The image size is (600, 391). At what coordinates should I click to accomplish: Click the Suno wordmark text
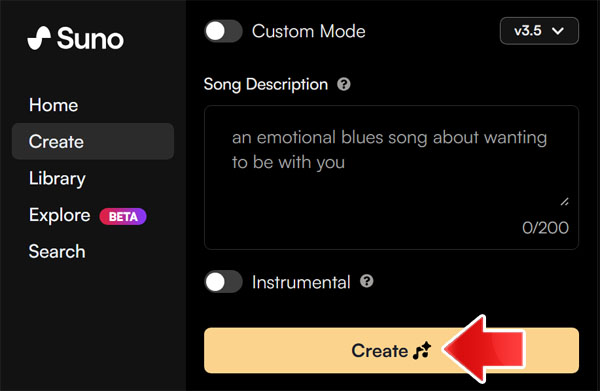(90, 39)
